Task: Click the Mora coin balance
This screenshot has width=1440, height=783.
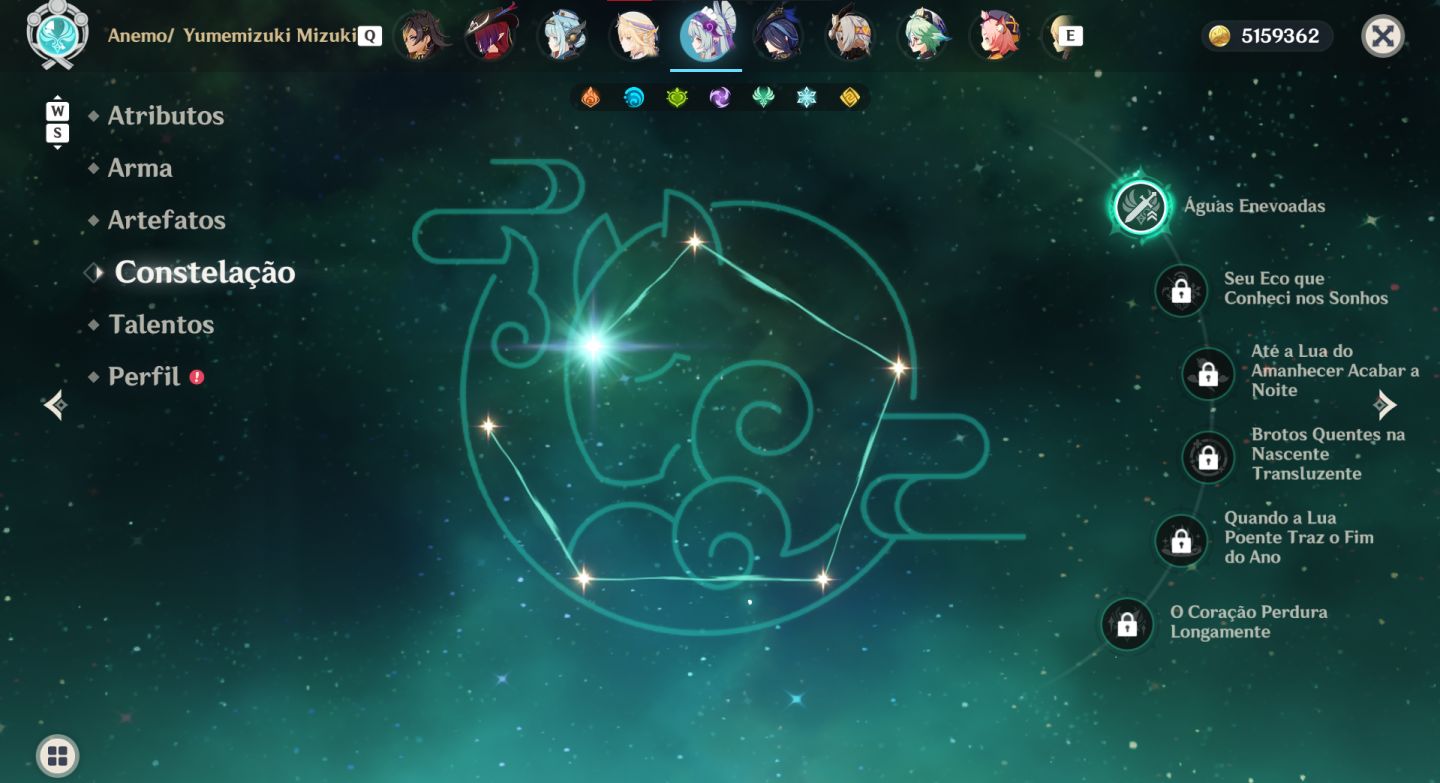Action: tap(1268, 37)
